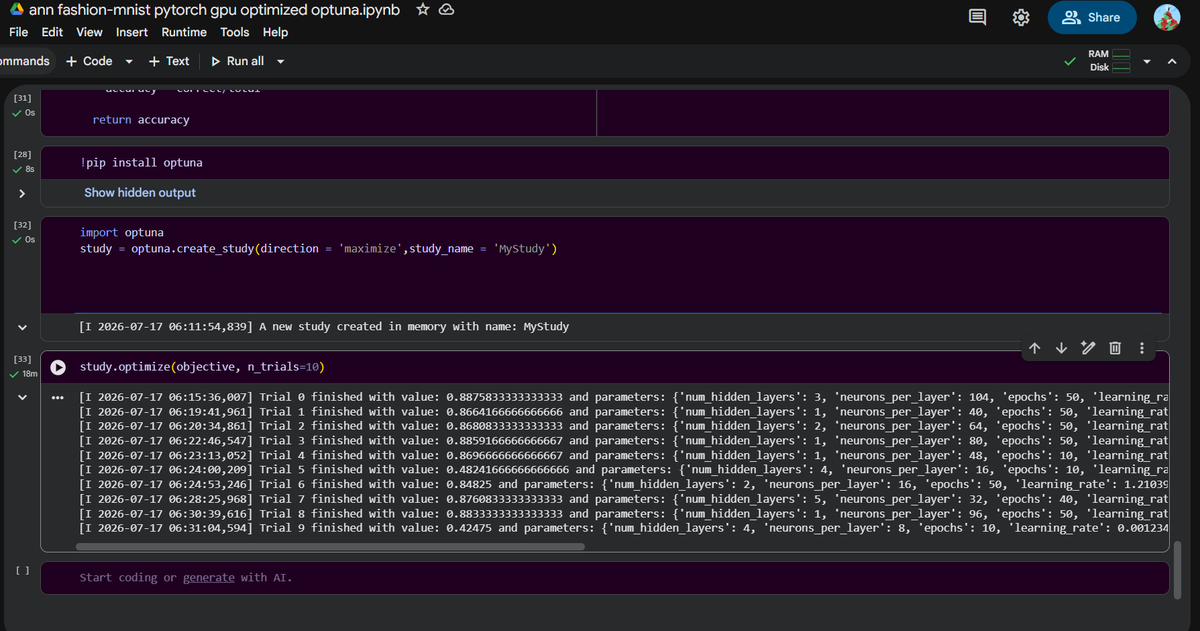Open the RAM and Disk resource indicator
This screenshot has height=631, width=1200.
click(1111, 60)
